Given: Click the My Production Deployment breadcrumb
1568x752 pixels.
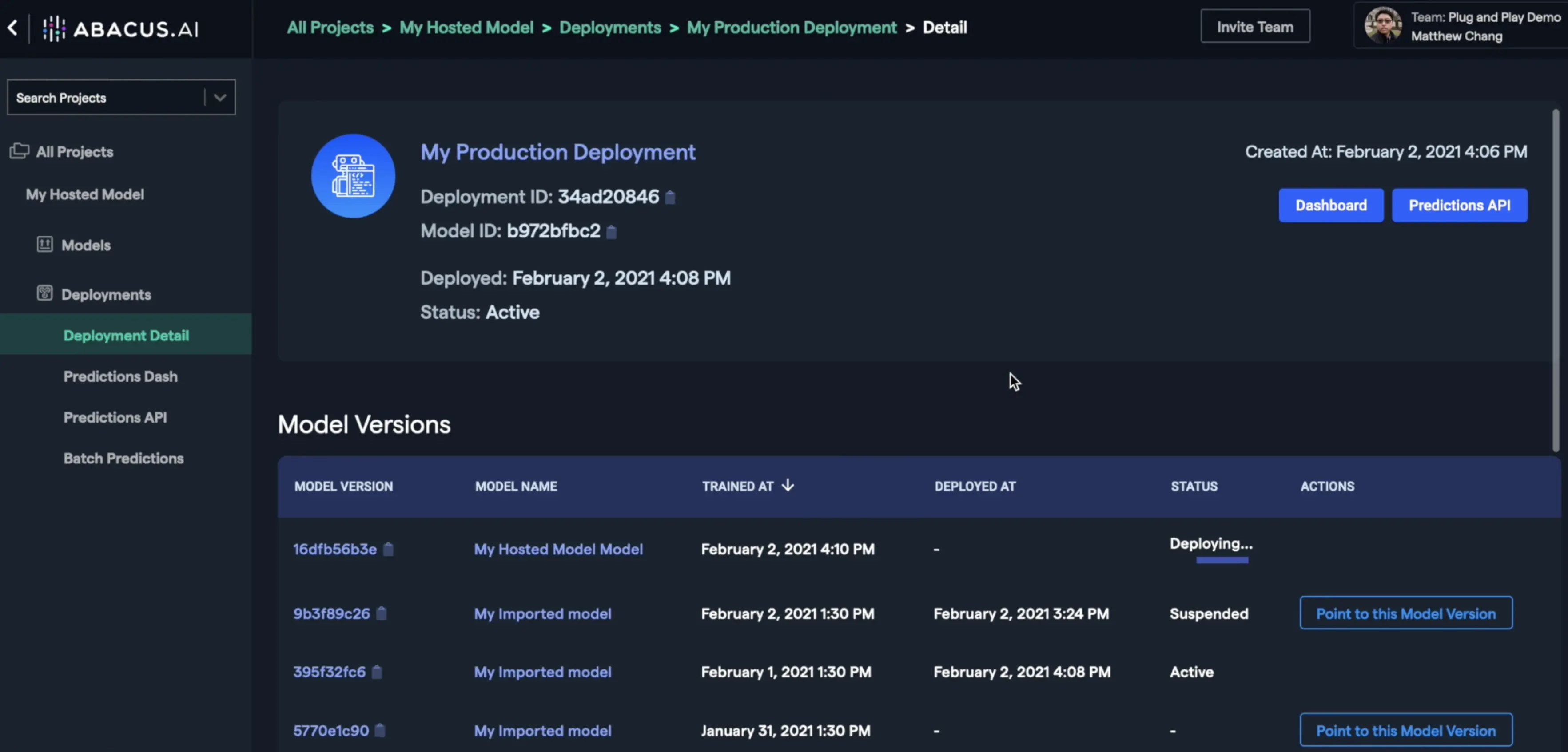Looking at the screenshot, I should tap(792, 28).
